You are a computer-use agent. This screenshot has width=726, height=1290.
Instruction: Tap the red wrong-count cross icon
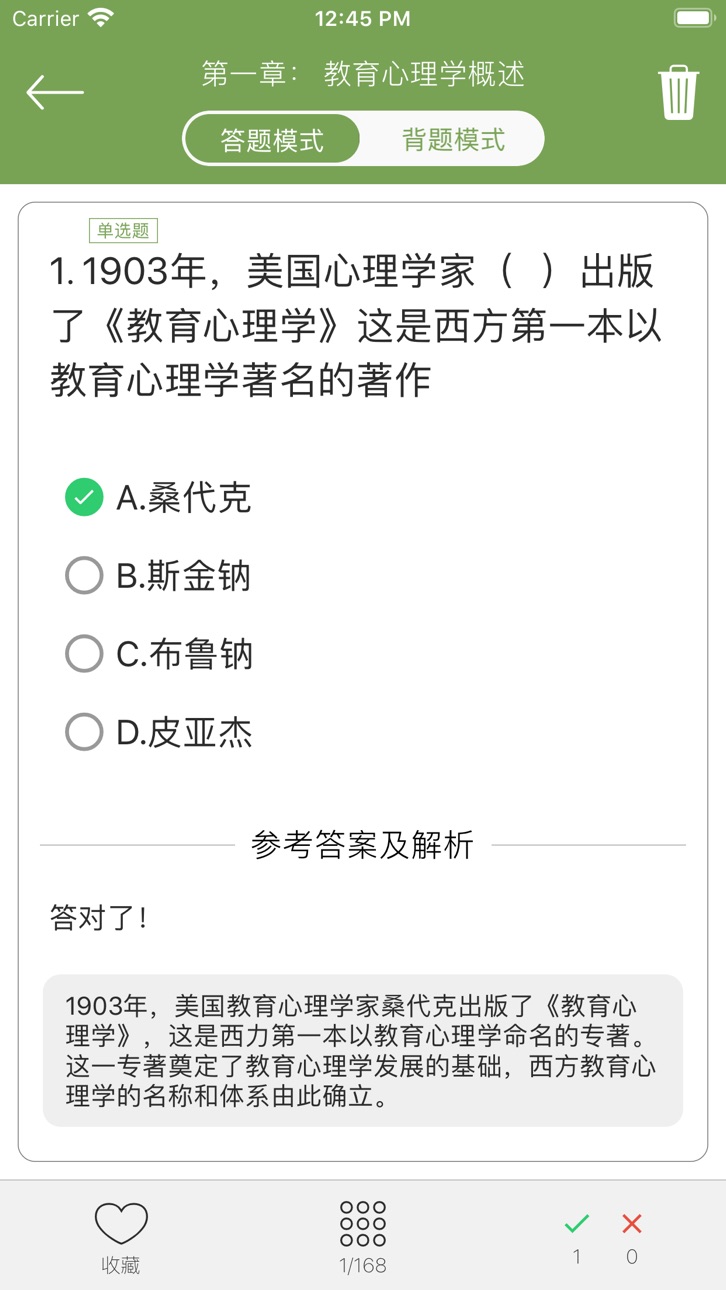coord(632,1223)
